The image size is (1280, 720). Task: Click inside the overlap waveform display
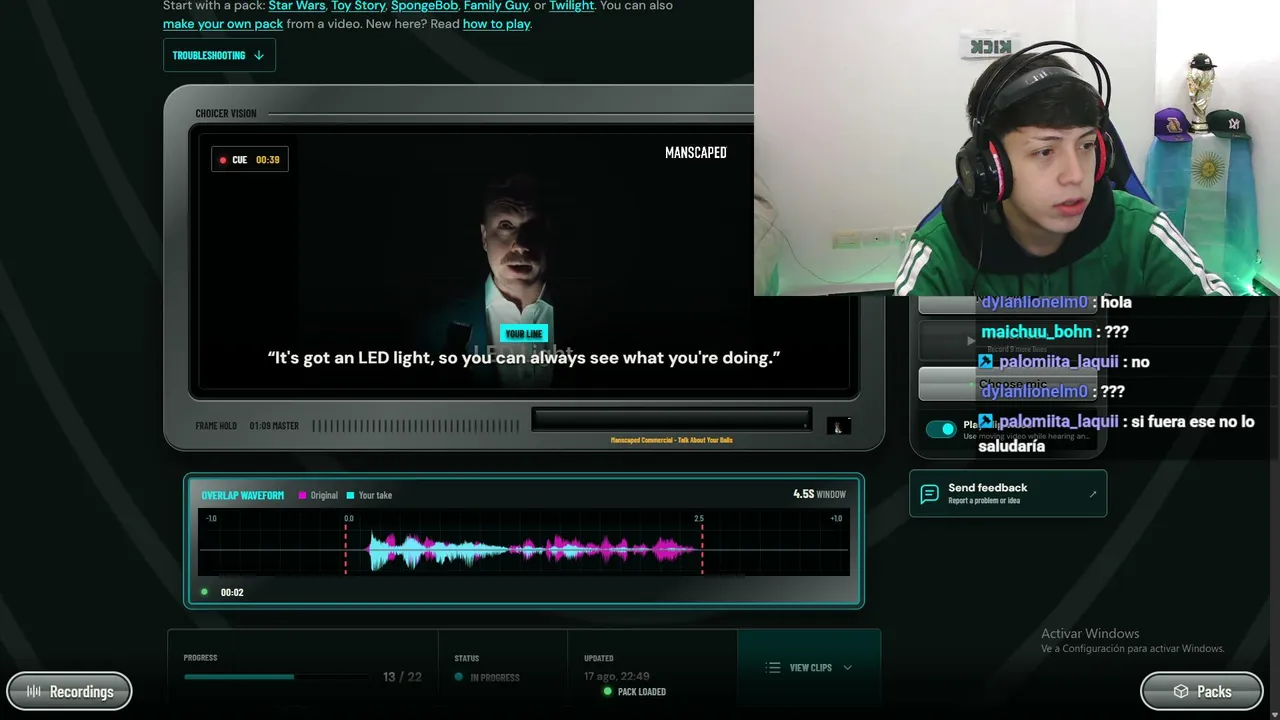(x=524, y=543)
